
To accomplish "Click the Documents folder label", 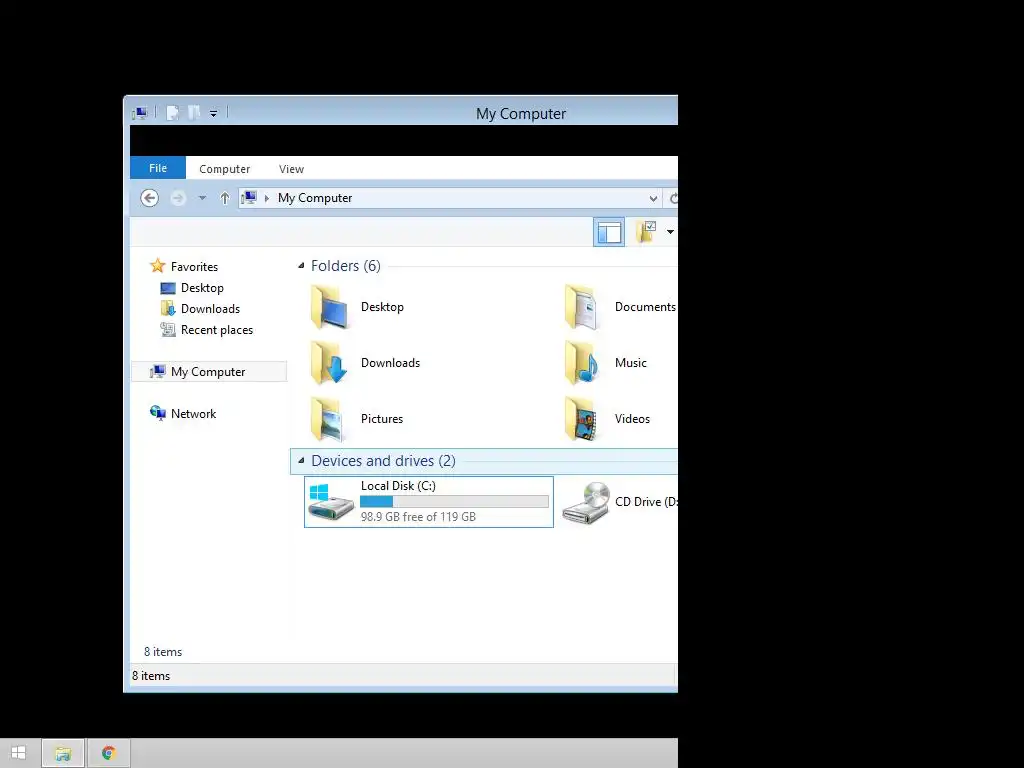I will pyautogui.click(x=645, y=307).
